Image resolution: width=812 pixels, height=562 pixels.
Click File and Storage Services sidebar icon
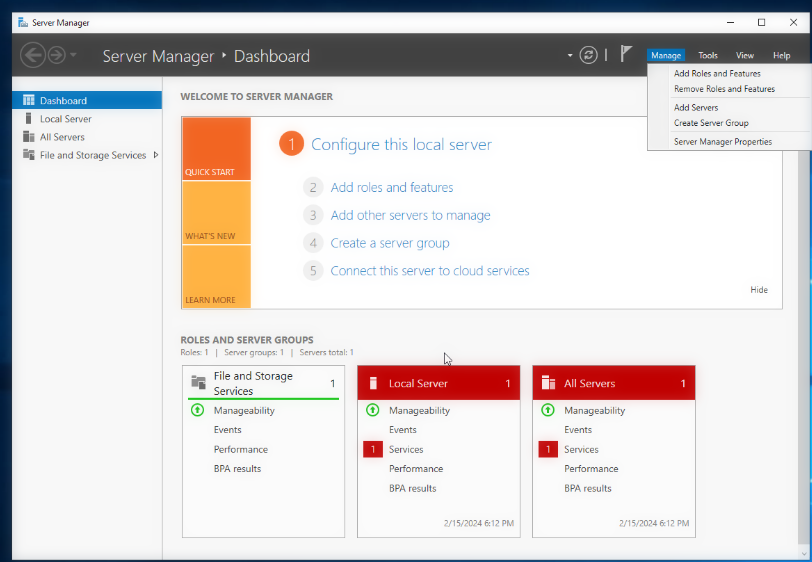[28, 155]
